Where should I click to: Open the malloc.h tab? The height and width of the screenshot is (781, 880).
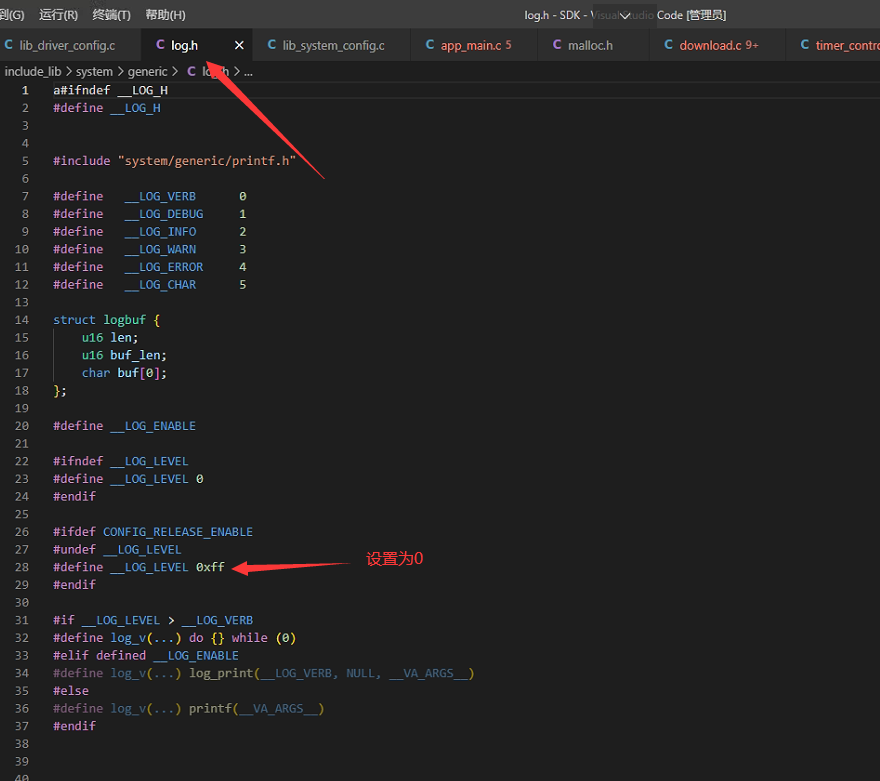(x=593, y=45)
